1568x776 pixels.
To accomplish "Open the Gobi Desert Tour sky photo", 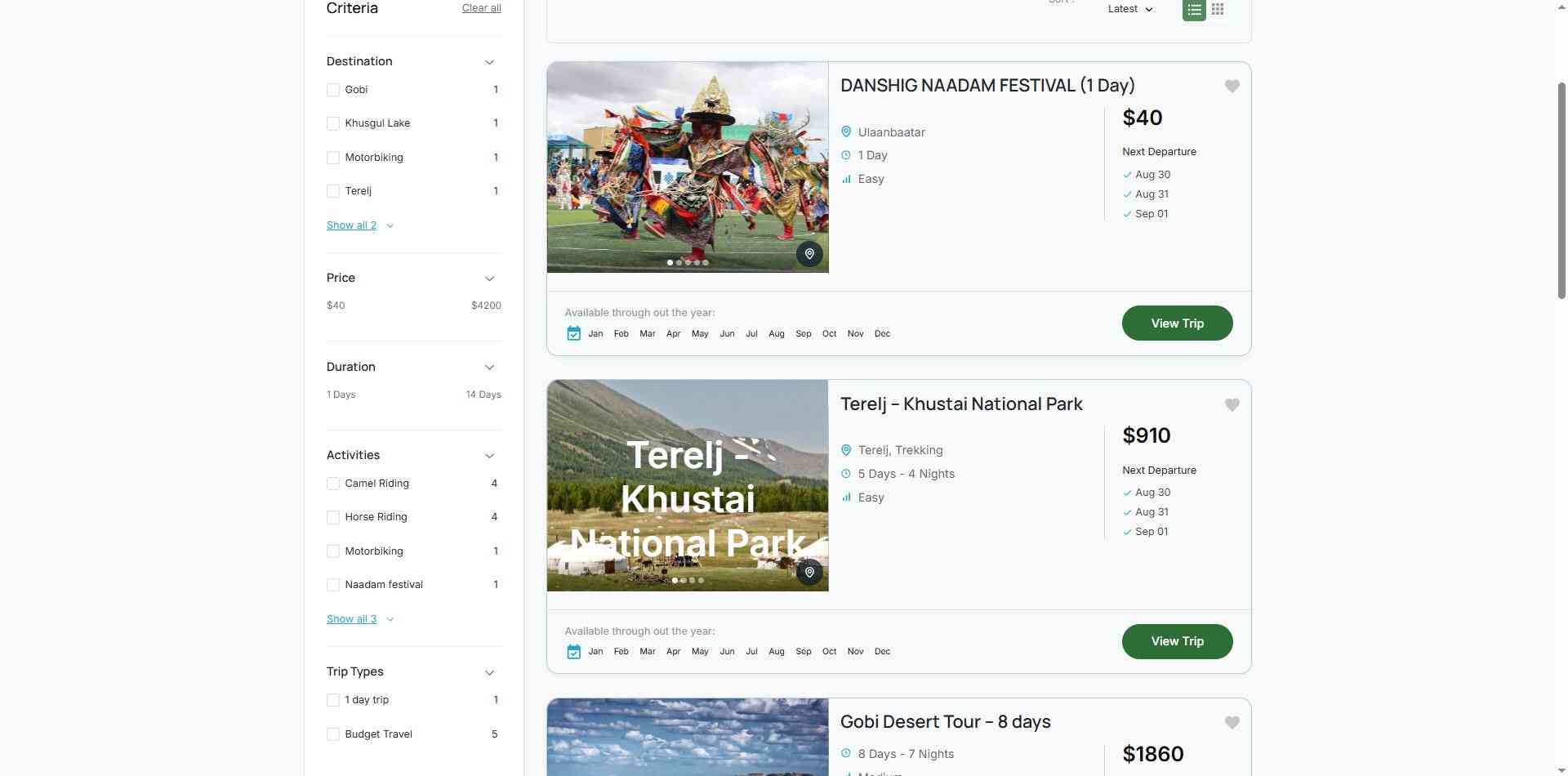I will (x=688, y=737).
